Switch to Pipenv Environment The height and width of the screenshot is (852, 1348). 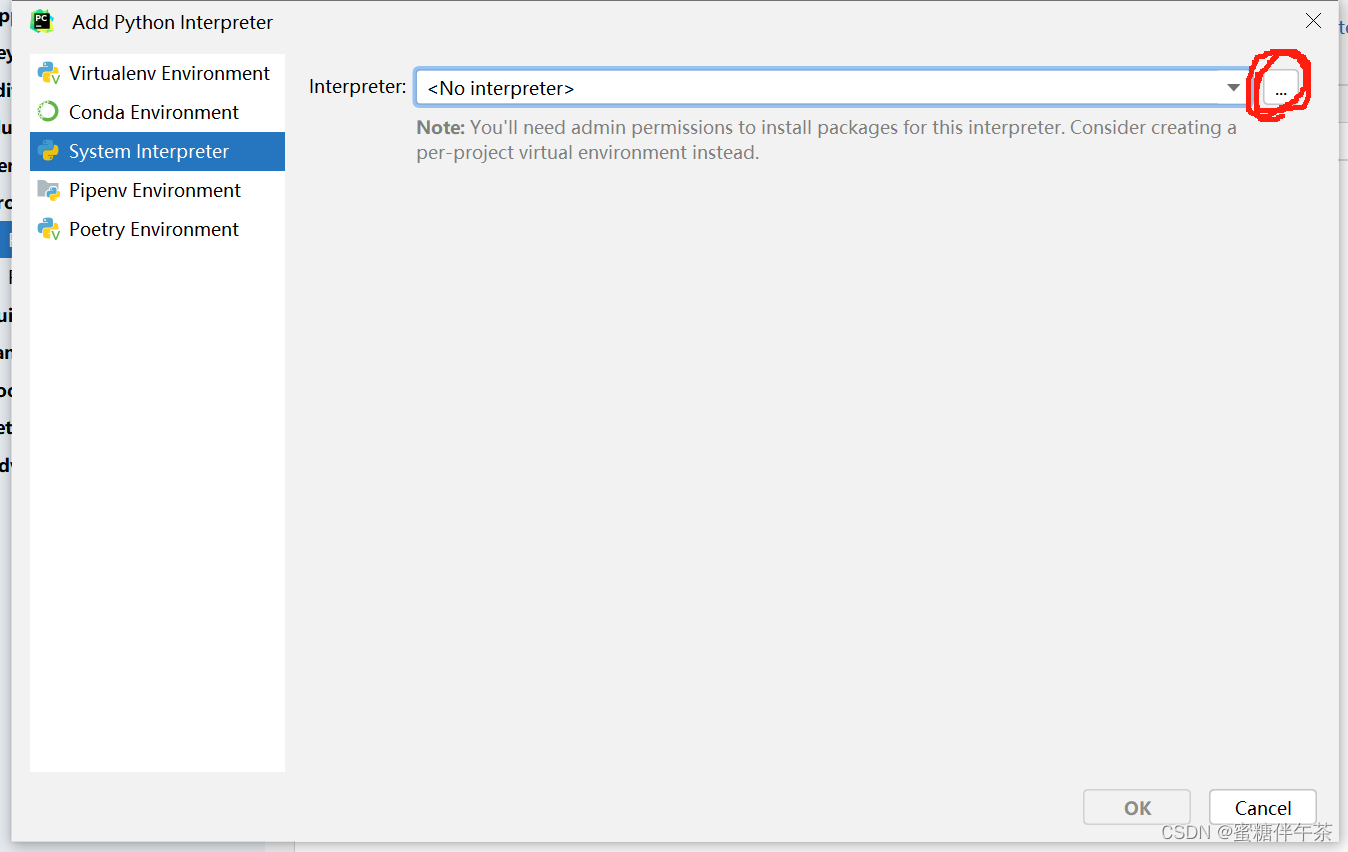(x=157, y=190)
